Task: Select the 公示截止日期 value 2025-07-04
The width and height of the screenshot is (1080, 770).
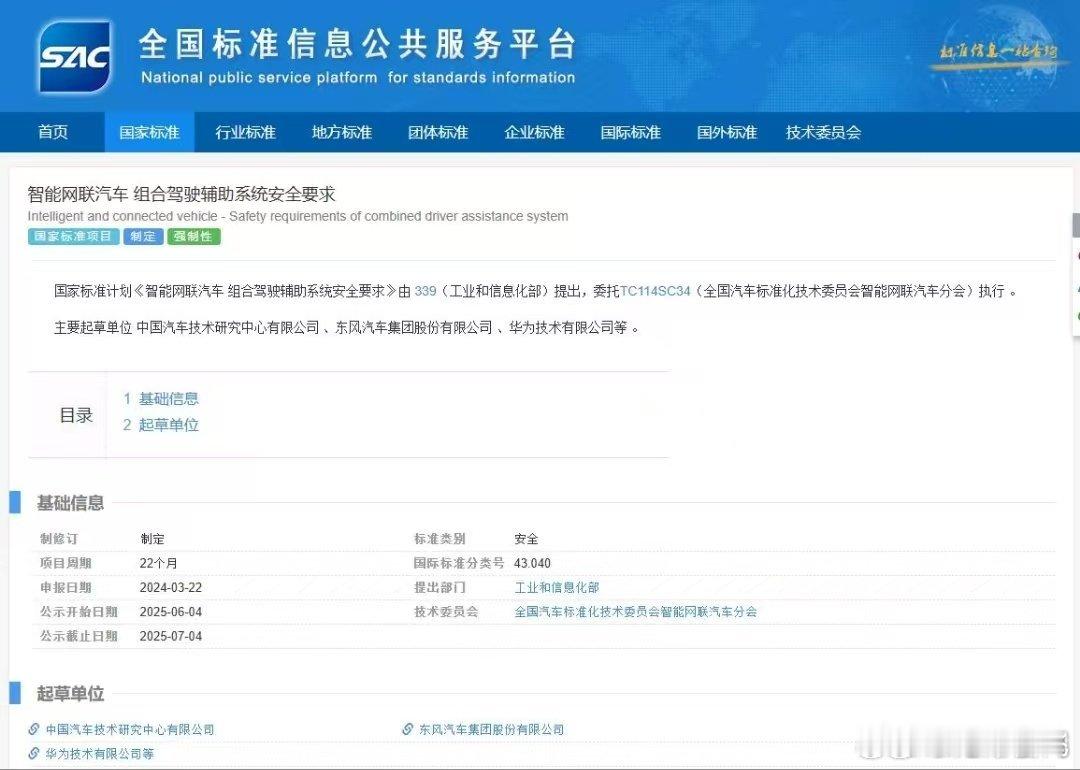Action: pos(171,636)
